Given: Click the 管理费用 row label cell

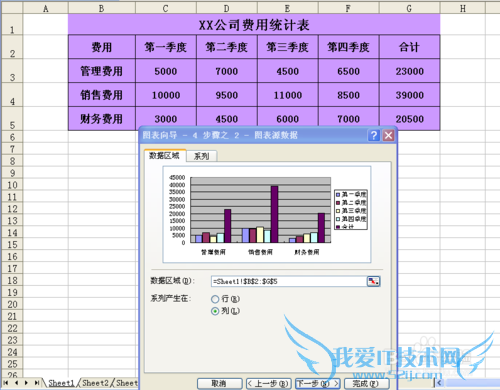Looking at the screenshot, I should click(x=102, y=71).
